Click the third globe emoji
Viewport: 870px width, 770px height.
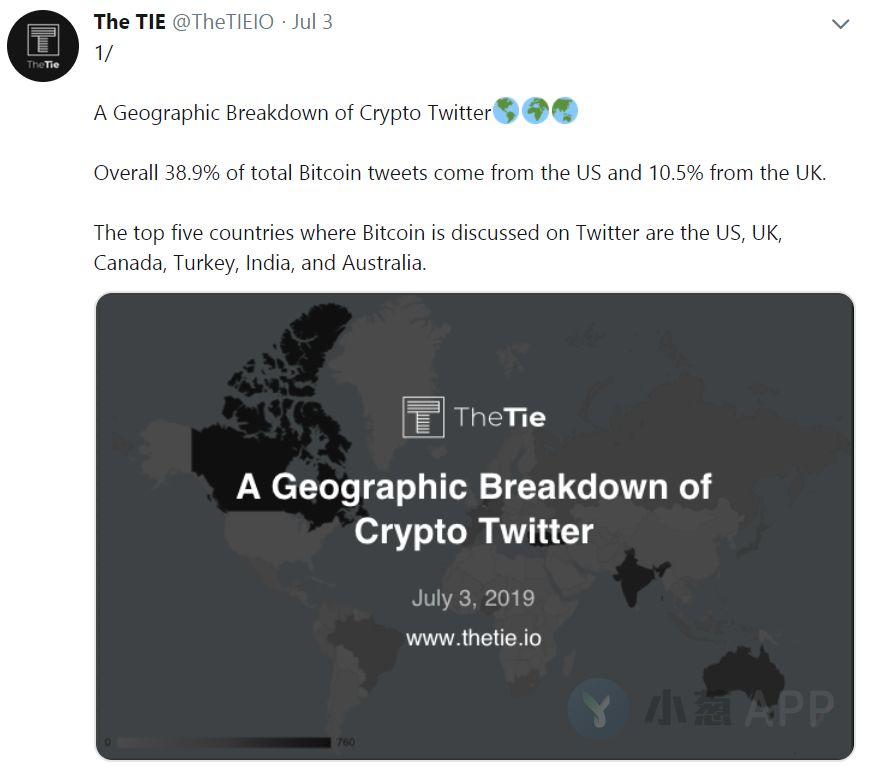point(564,111)
